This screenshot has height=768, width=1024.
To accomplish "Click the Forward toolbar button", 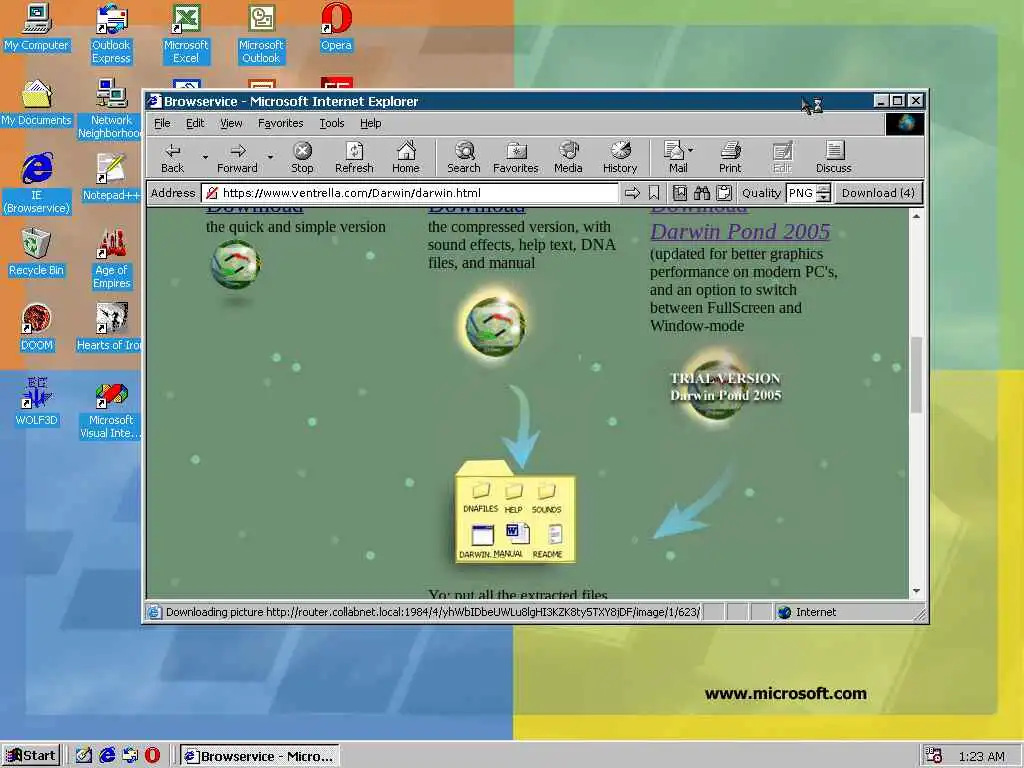I will 237,157.
